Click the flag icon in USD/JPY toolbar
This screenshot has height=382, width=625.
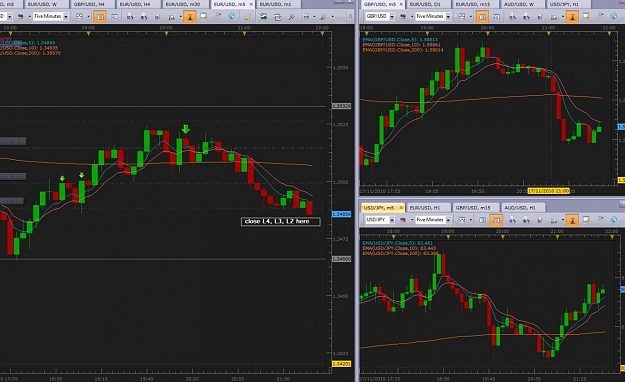(403, 220)
